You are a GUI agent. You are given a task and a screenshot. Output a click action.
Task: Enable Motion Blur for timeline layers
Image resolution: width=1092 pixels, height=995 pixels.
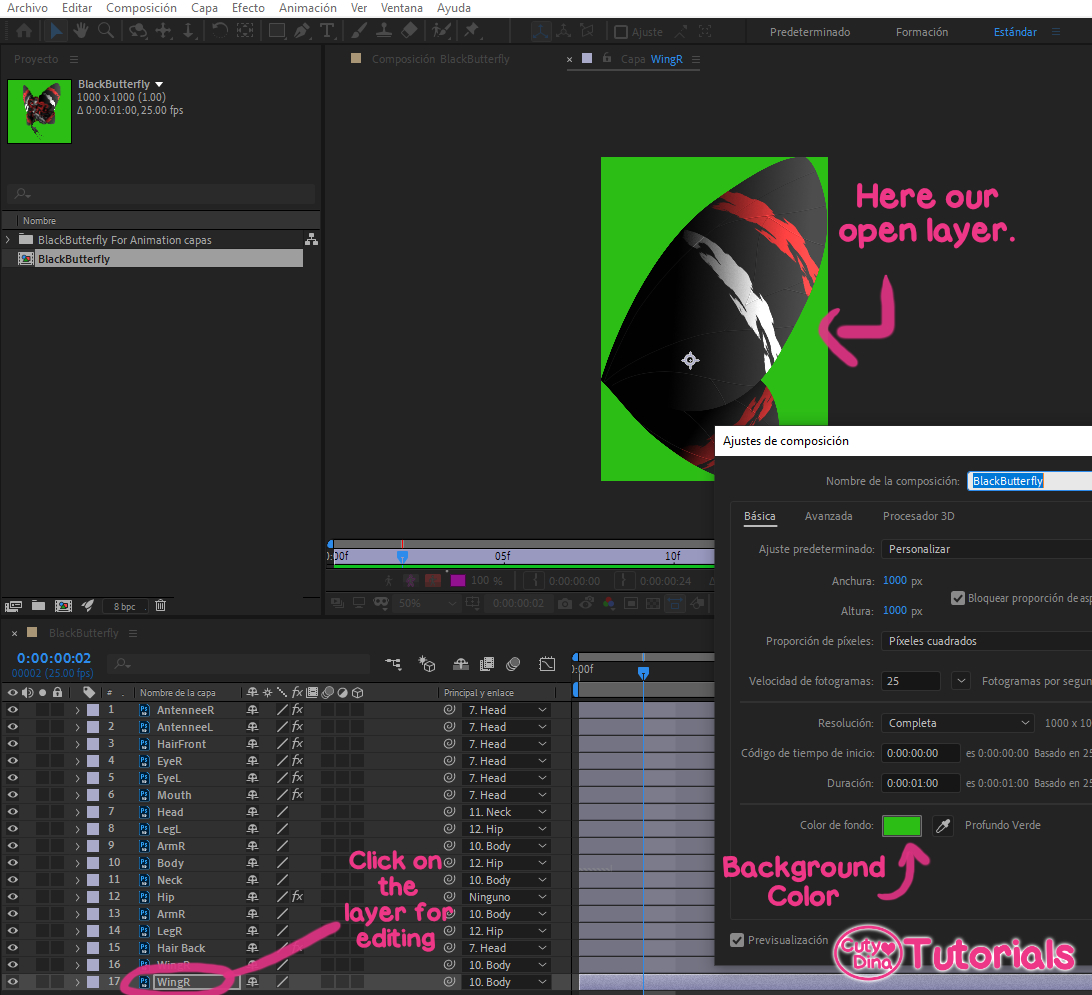(x=513, y=663)
